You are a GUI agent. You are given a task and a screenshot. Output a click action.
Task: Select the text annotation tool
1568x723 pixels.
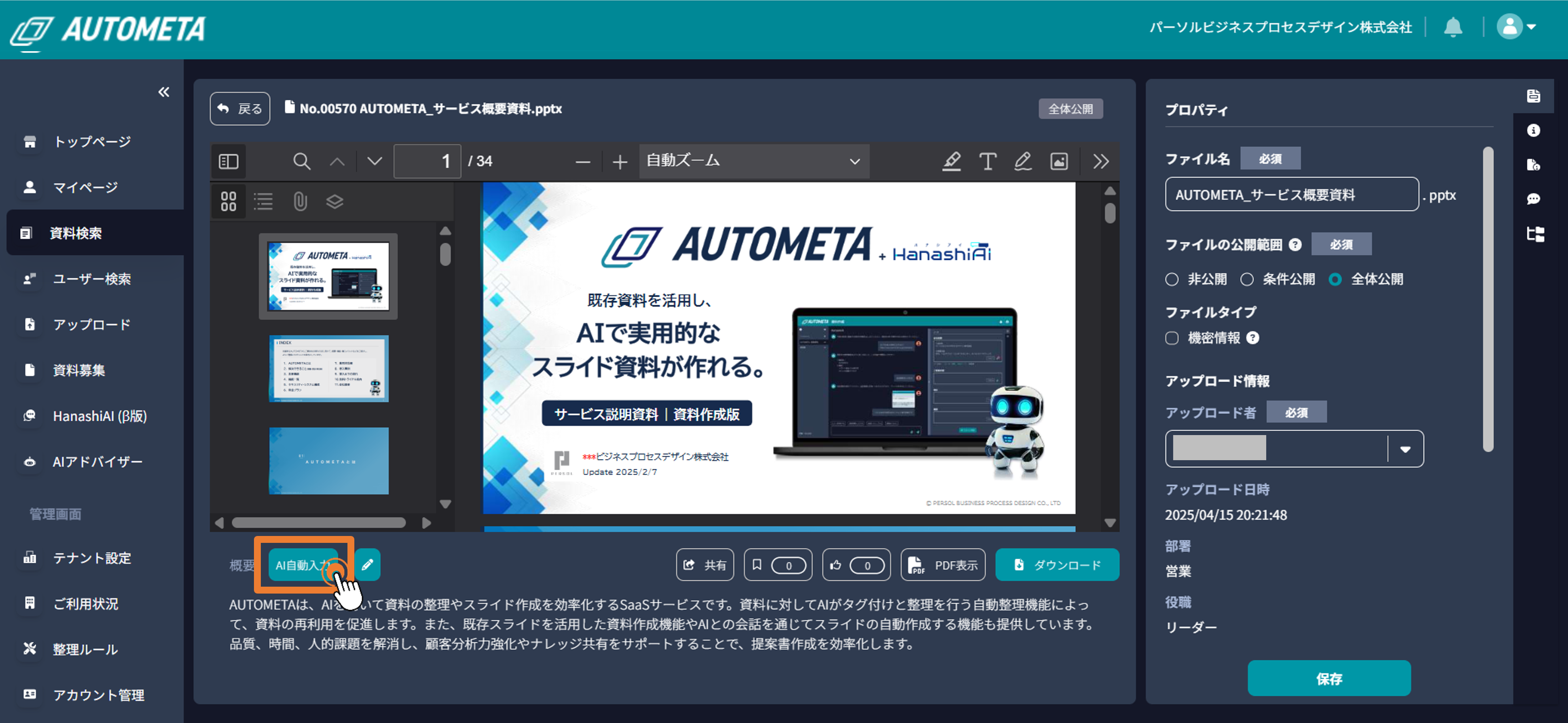tap(987, 161)
